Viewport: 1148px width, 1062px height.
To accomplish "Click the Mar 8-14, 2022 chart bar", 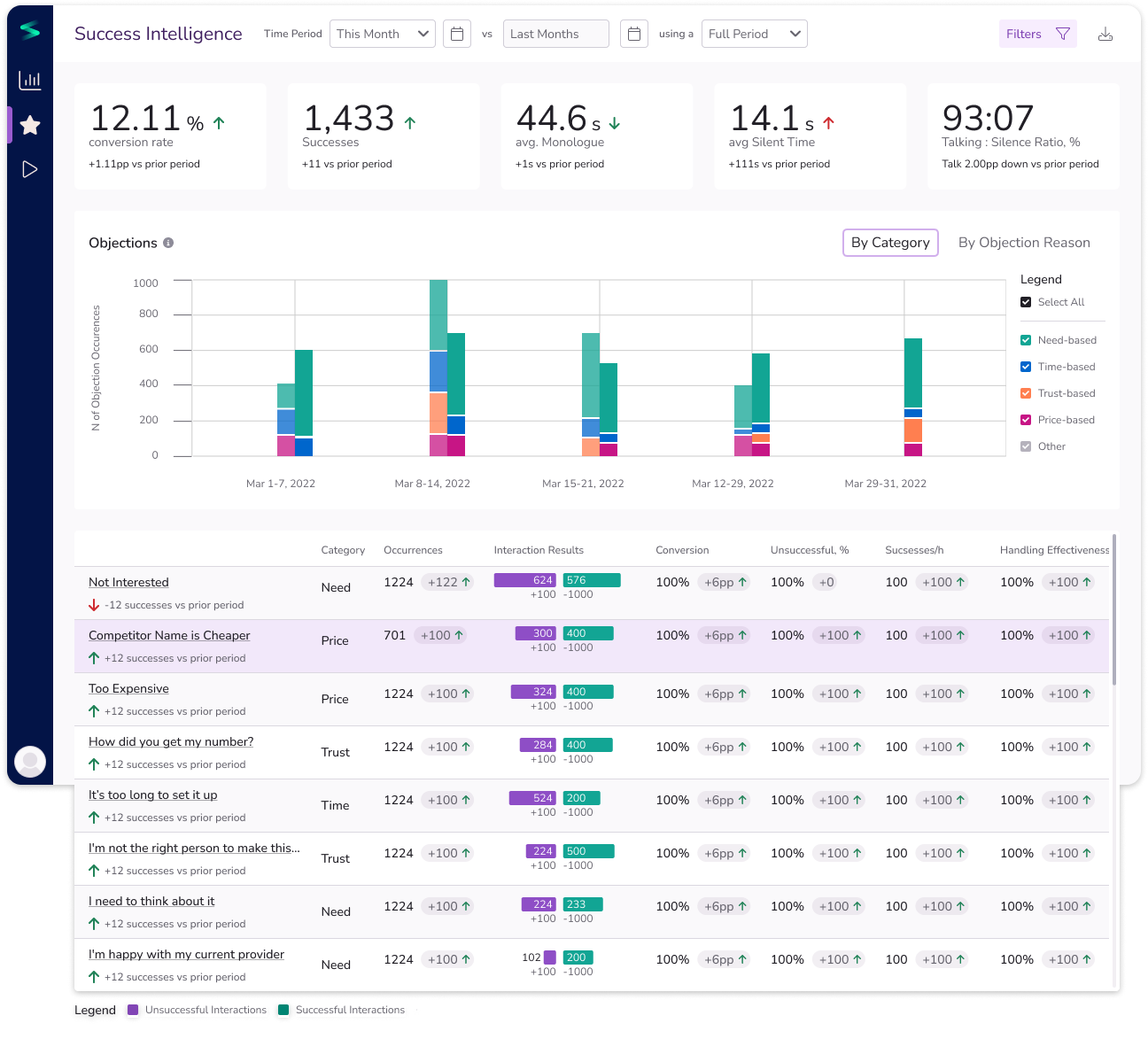I will tap(447, 368).
